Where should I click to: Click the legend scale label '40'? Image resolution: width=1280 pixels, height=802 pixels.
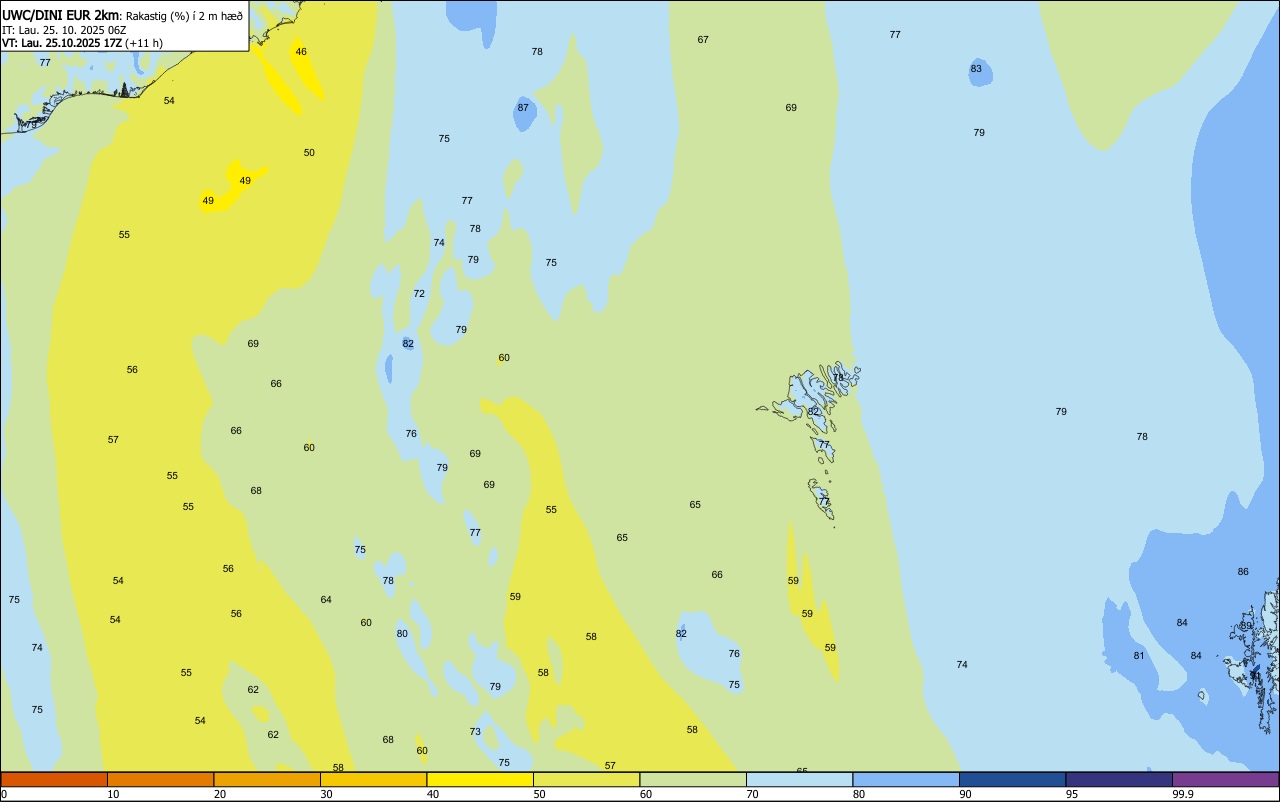point(433,794)
